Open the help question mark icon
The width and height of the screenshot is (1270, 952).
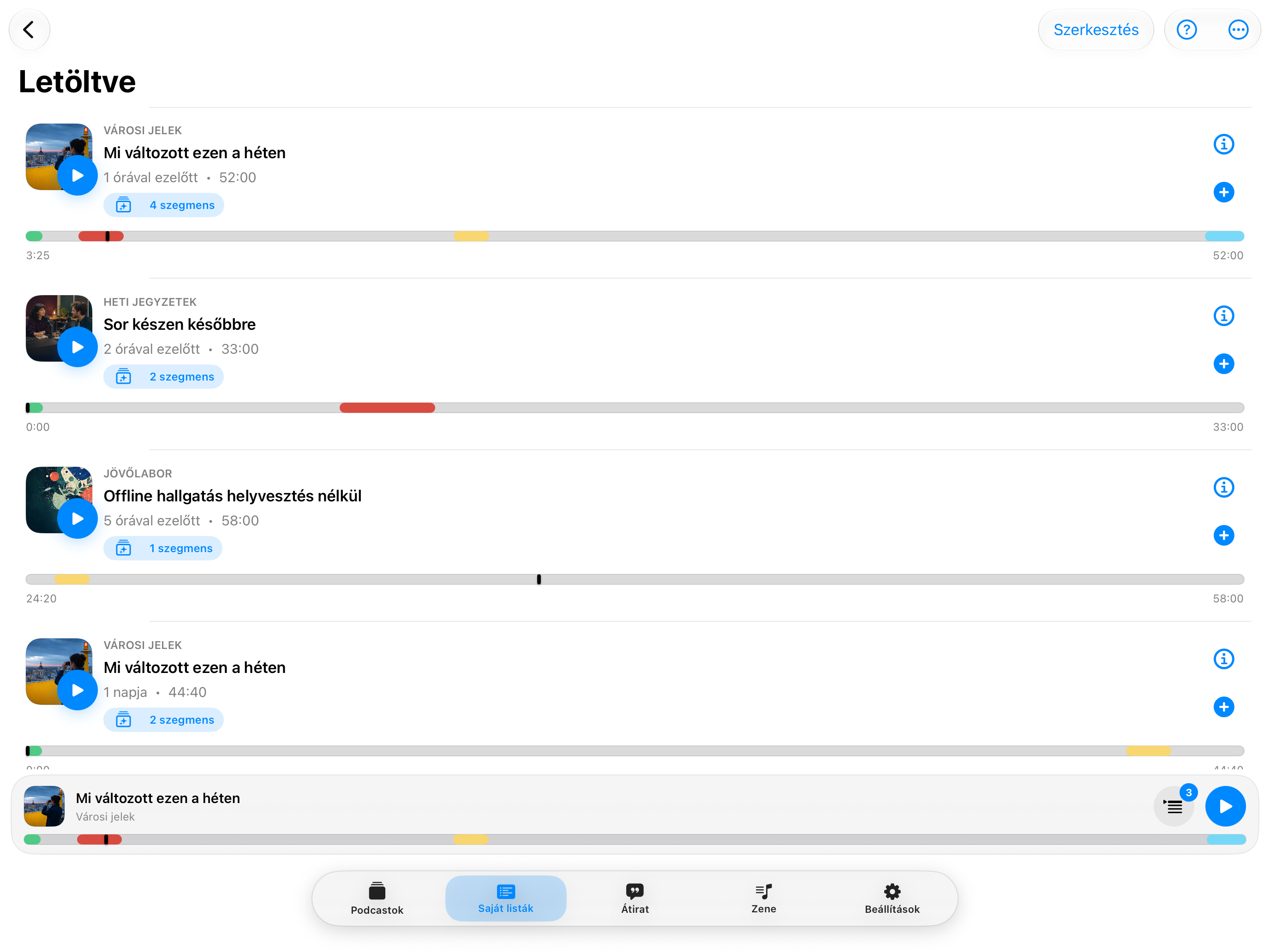tap(1186, 30)
